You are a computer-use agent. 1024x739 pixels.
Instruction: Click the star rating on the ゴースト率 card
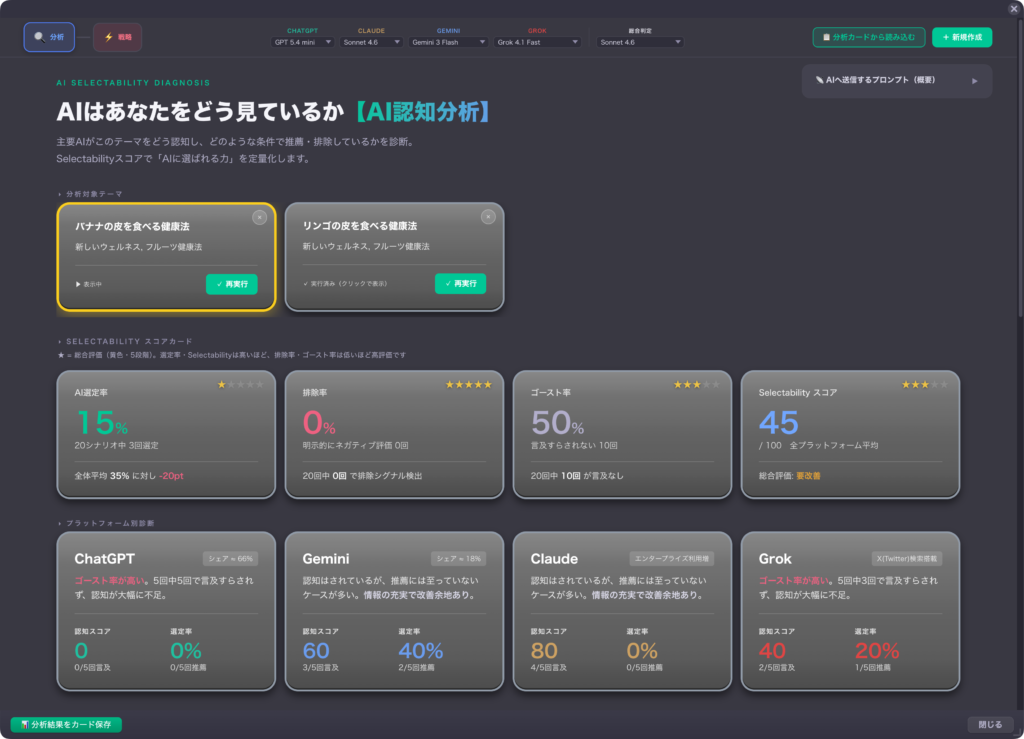pyautogui.click(x=696, y=384)
